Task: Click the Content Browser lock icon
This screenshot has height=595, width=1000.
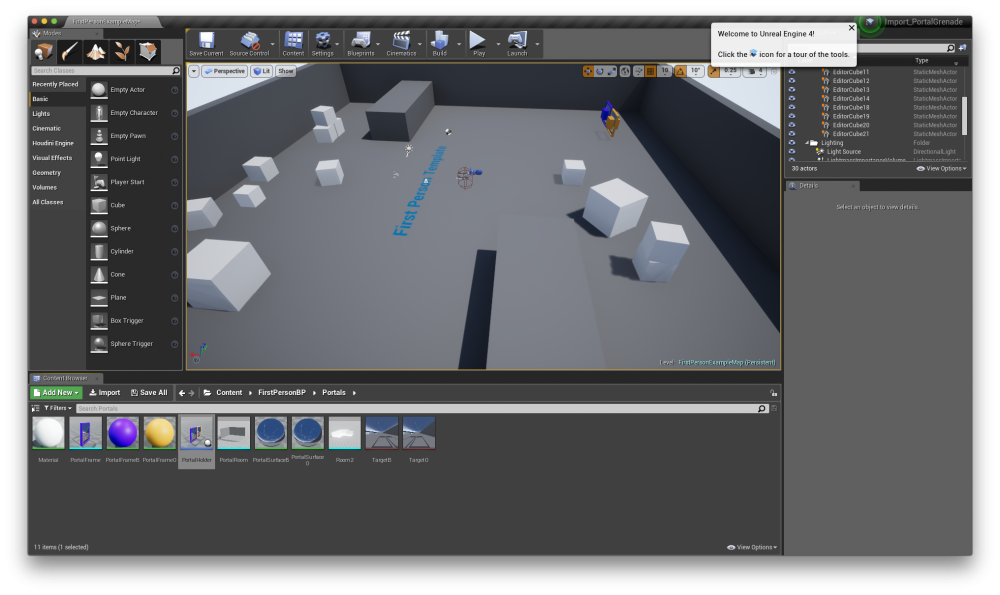Action: (x=773, y=393)
